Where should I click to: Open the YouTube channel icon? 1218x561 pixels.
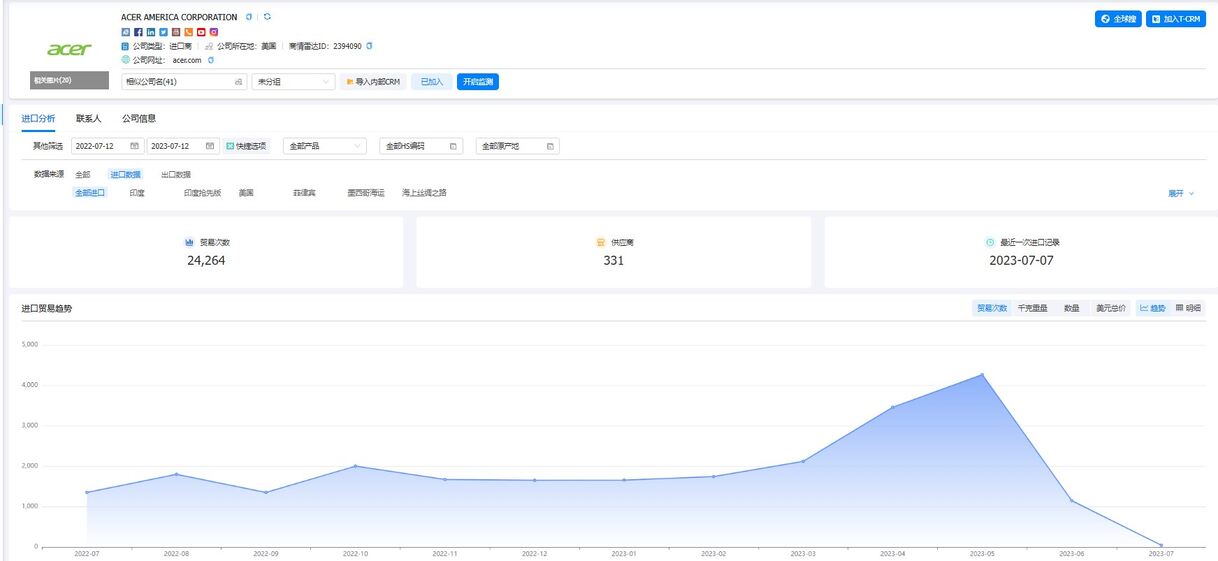point(202,32)
